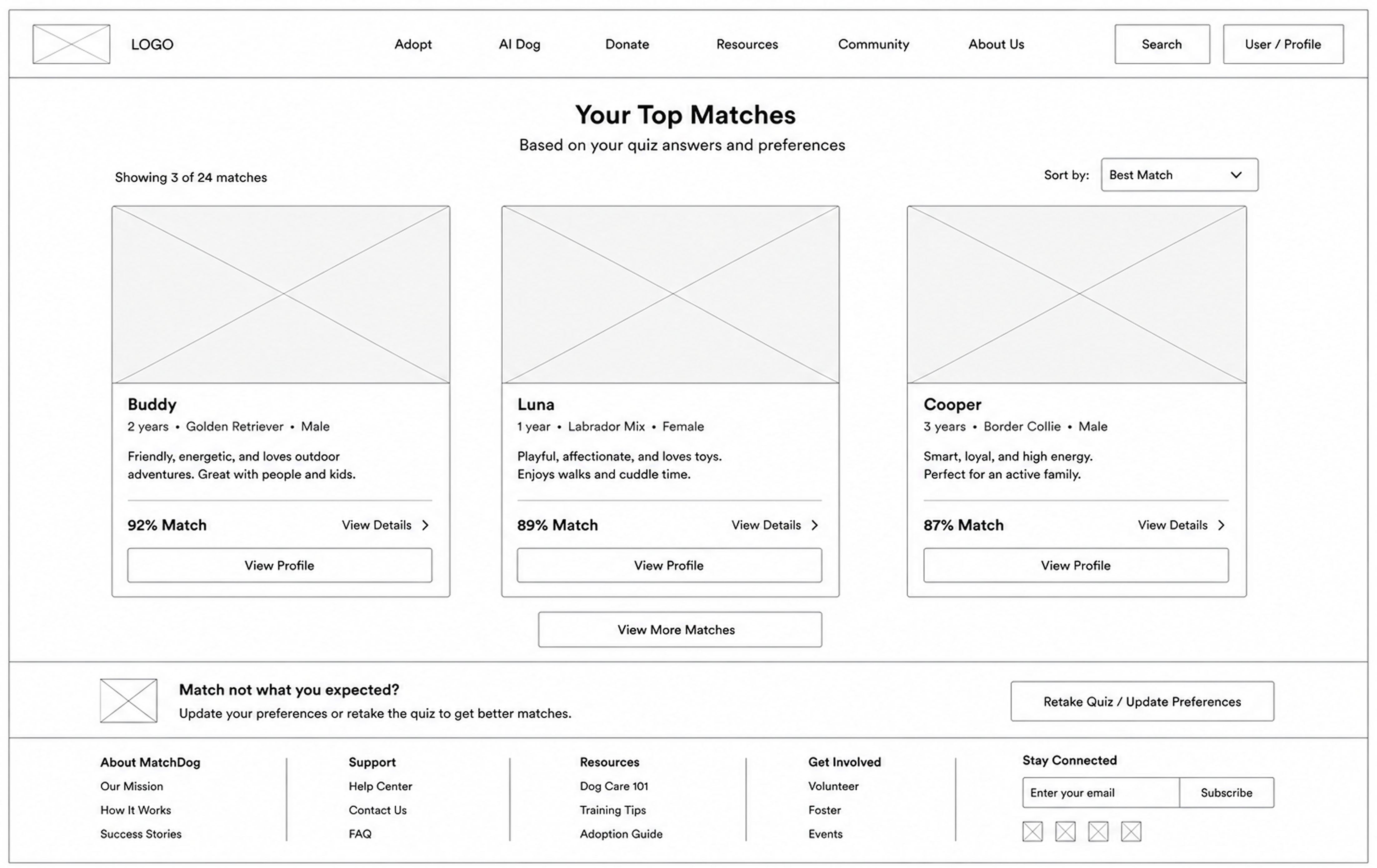
Task: Click Showing 3 of 24 matches text
Action: point(191,177)
